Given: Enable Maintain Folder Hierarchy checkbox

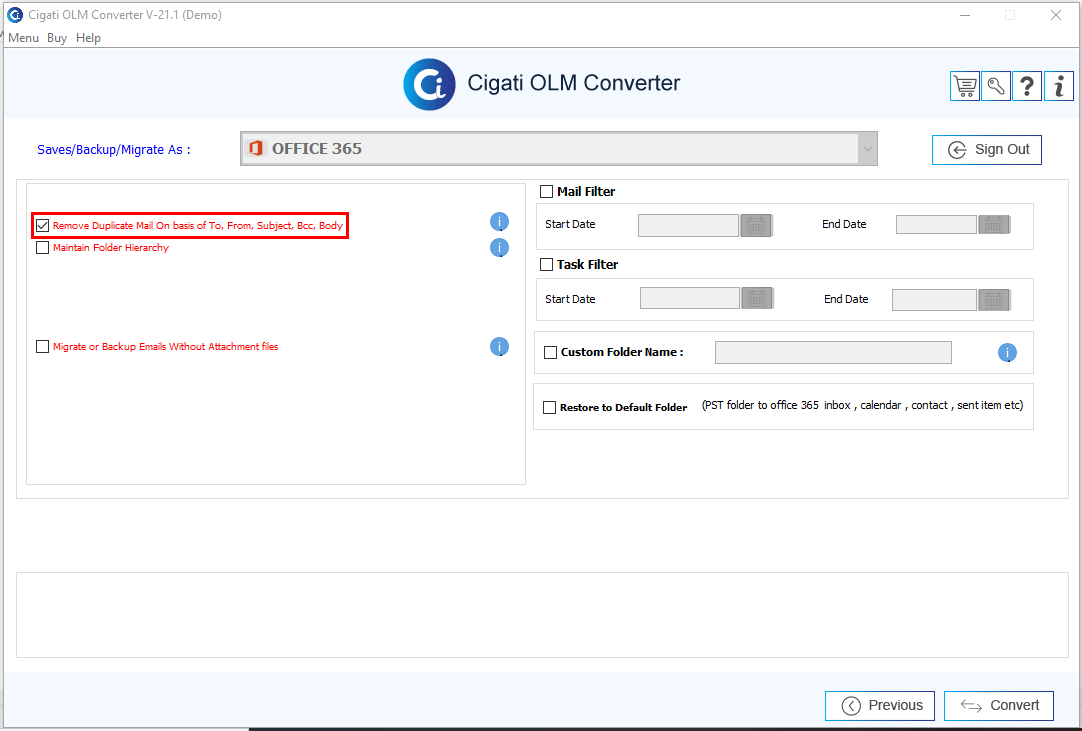Looking at the screenshot, I should click(43, 247).
